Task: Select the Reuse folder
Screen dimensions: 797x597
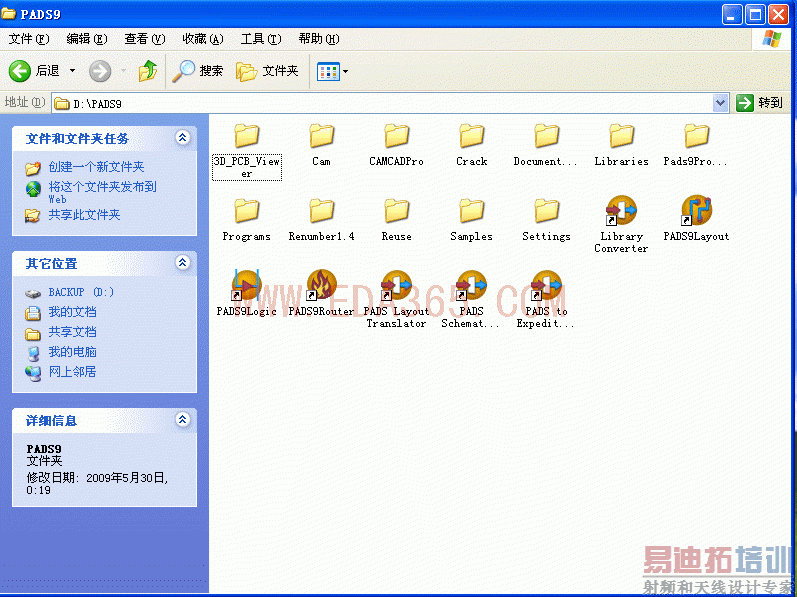Action: point(396,220)
